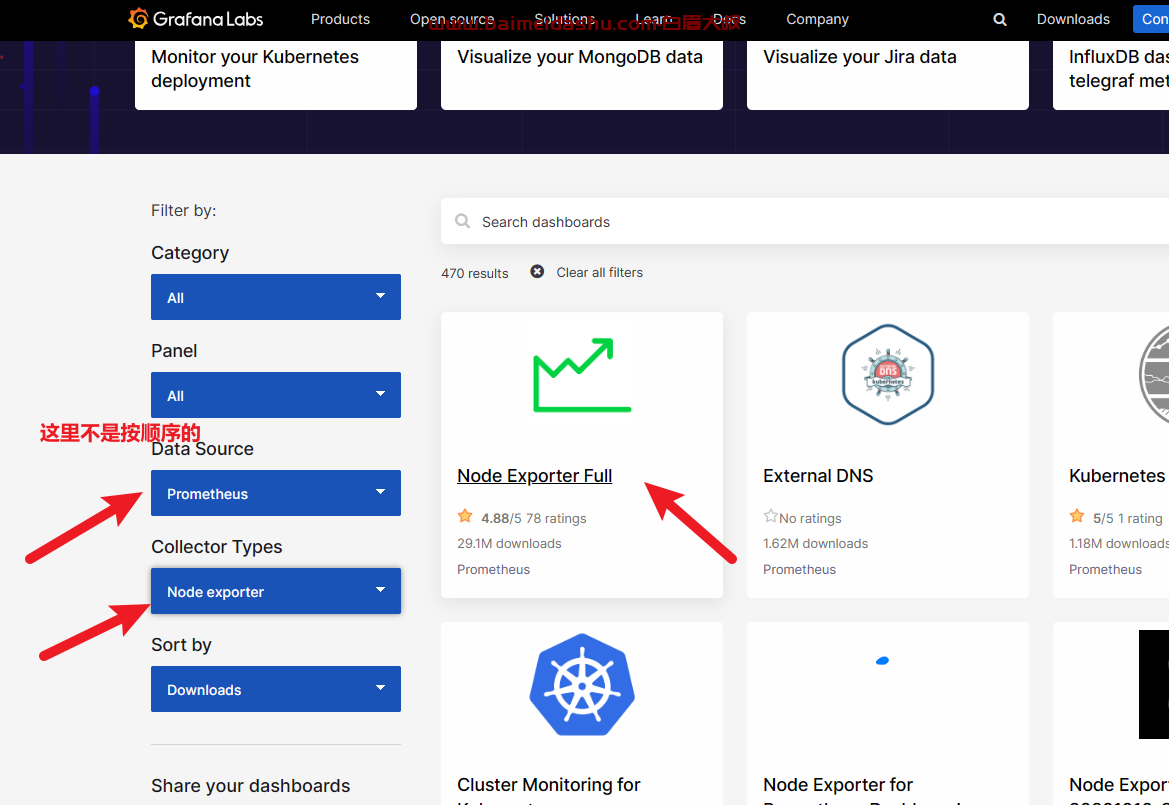Open the Products menu
This screenshot has height=805, width=1169.
(340, 19)
